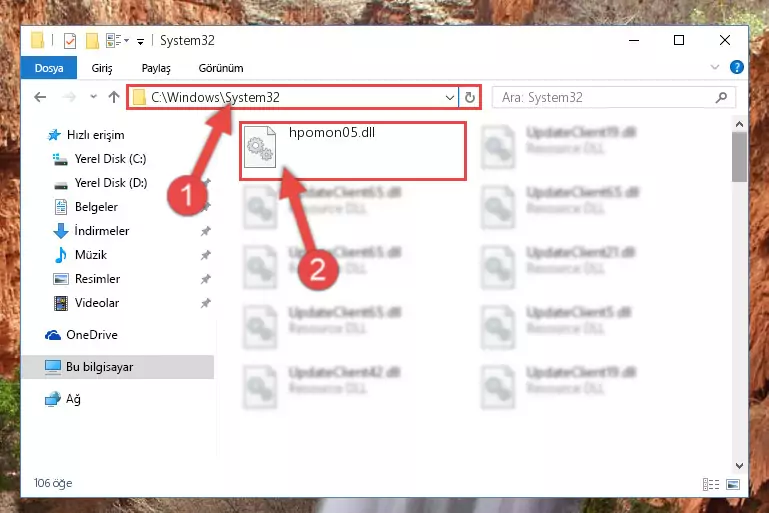Viewport: 769px width, 513px height.
Task: Open Help with the blue question mark icon
Action: coord(737,67)
